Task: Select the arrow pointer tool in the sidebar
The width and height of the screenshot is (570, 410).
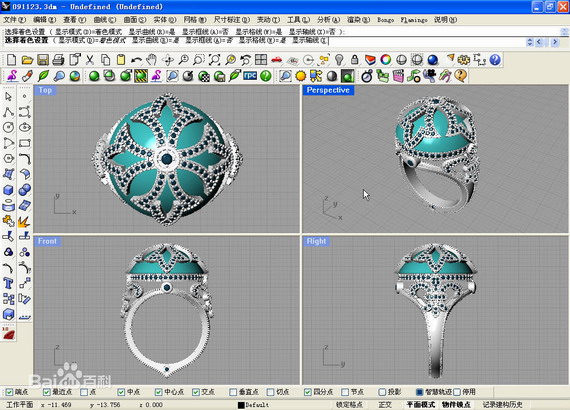Action: pos(8,96)
